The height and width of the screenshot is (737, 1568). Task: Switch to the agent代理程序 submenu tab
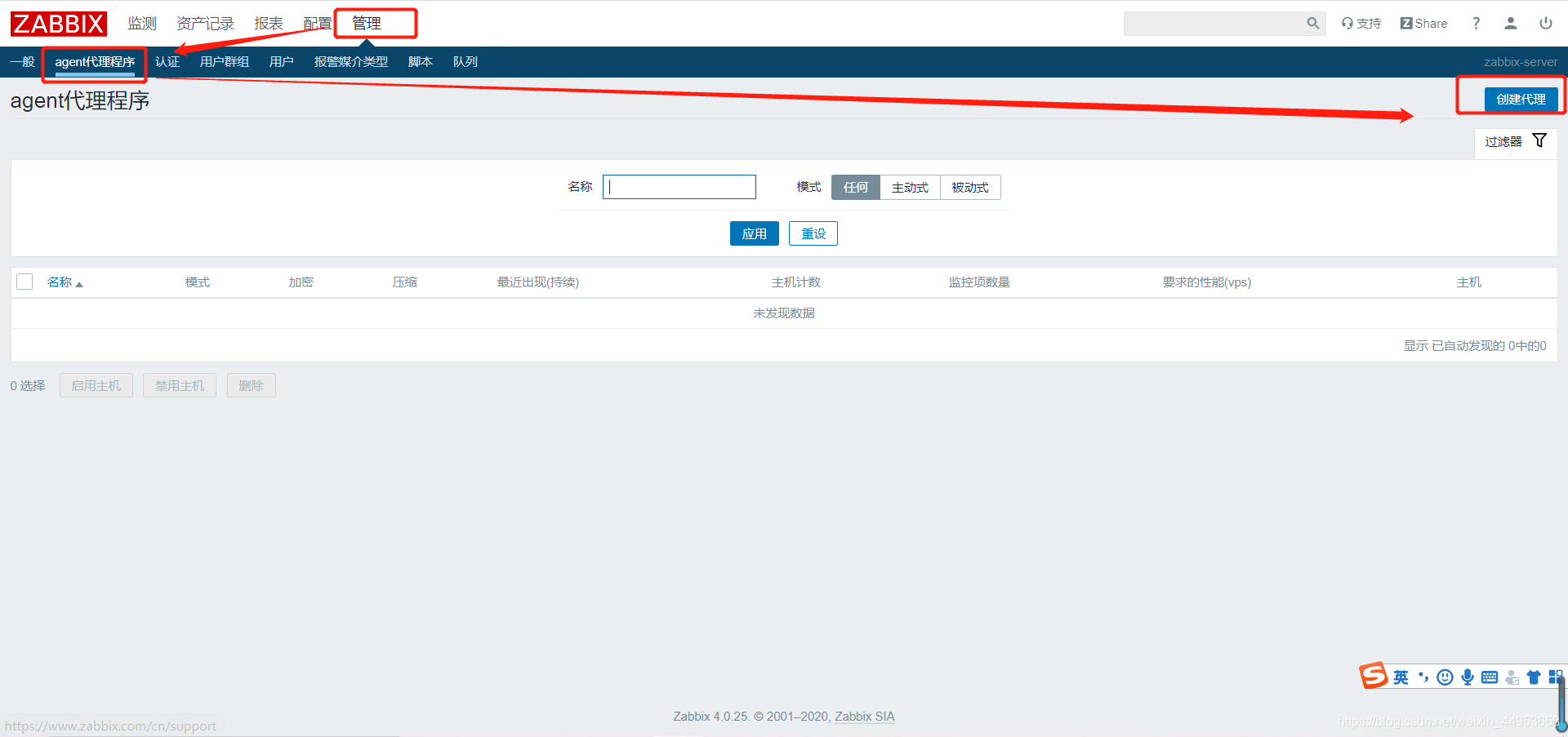(95, 62)
